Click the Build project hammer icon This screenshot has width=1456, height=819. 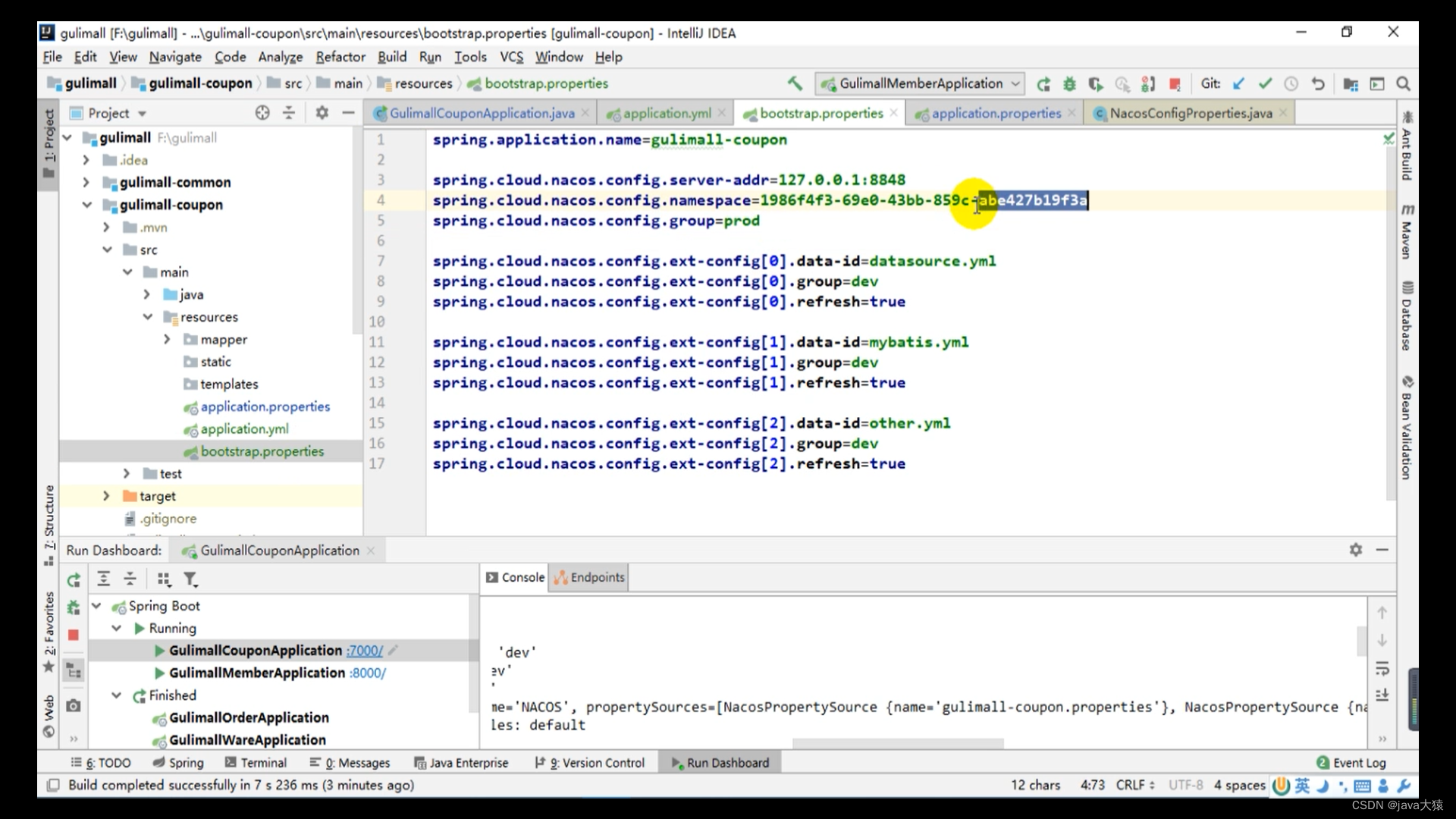[795, 83]
